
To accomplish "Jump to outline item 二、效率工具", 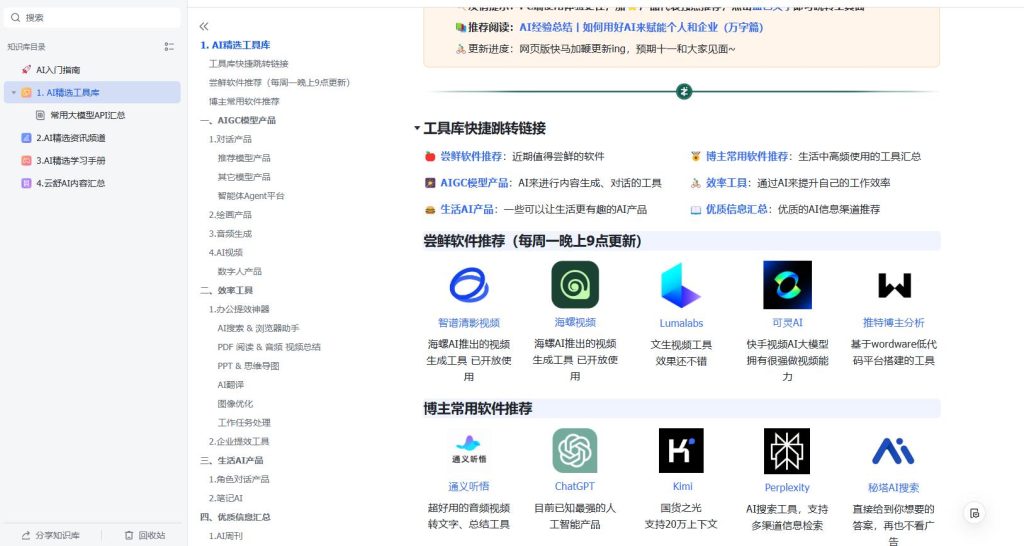I will tap(227, 290).
